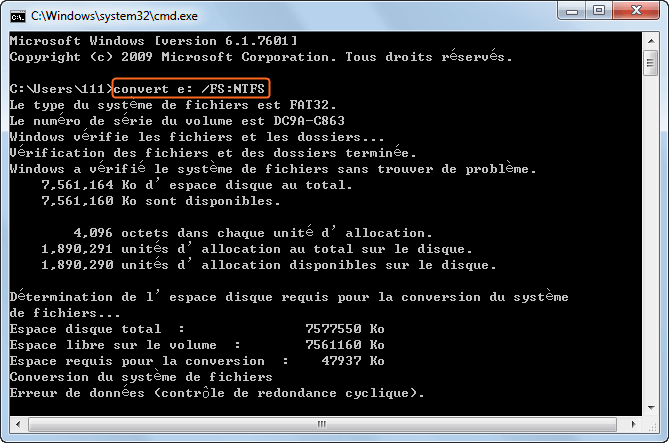Click the line stating FAT32 file system type
This screenshot has width=669, height=443.
[173, 105]
